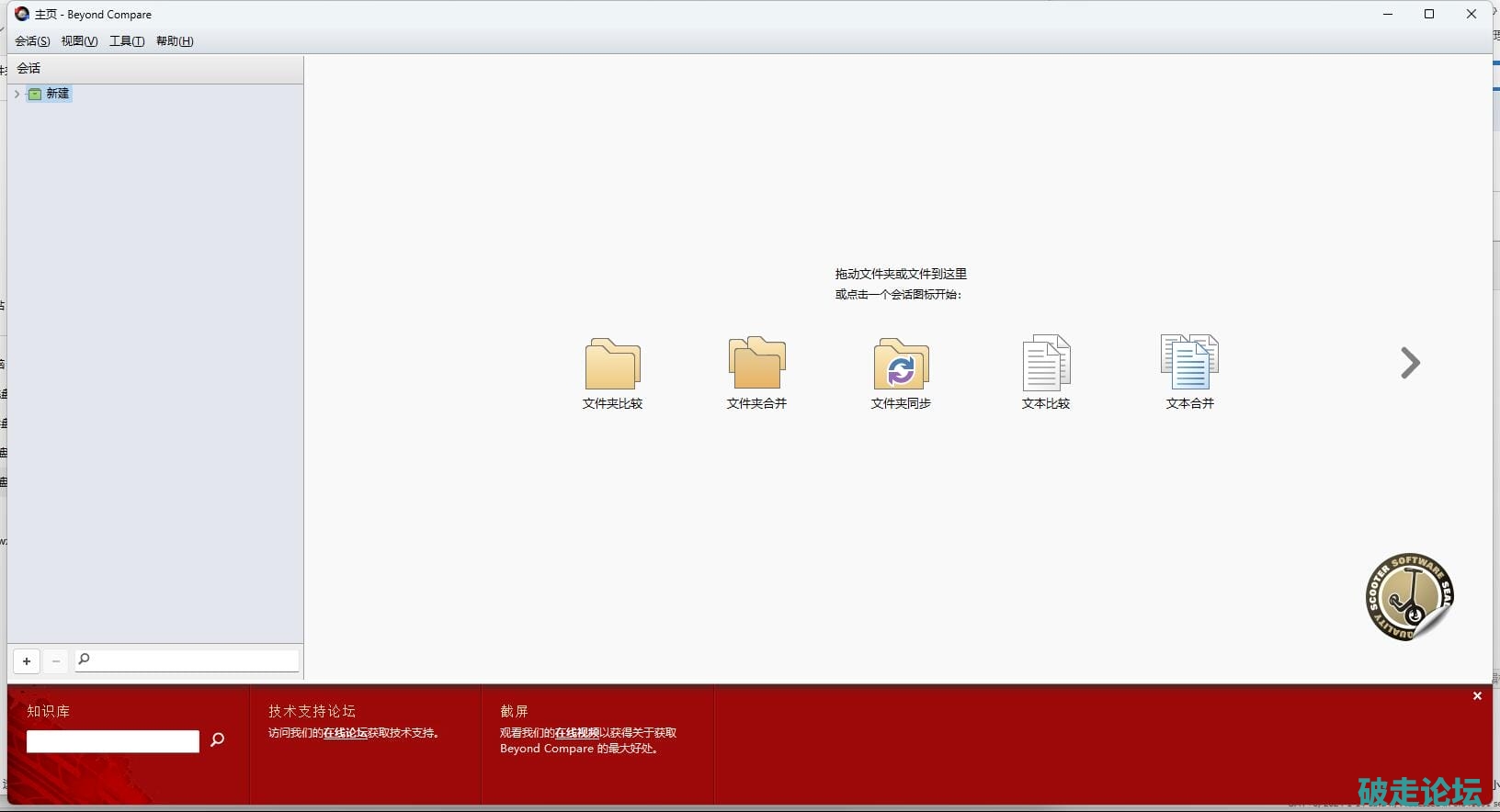The image size is (1500, 812).
Task: Click the minus button to remove session
Action: point(56,661)
